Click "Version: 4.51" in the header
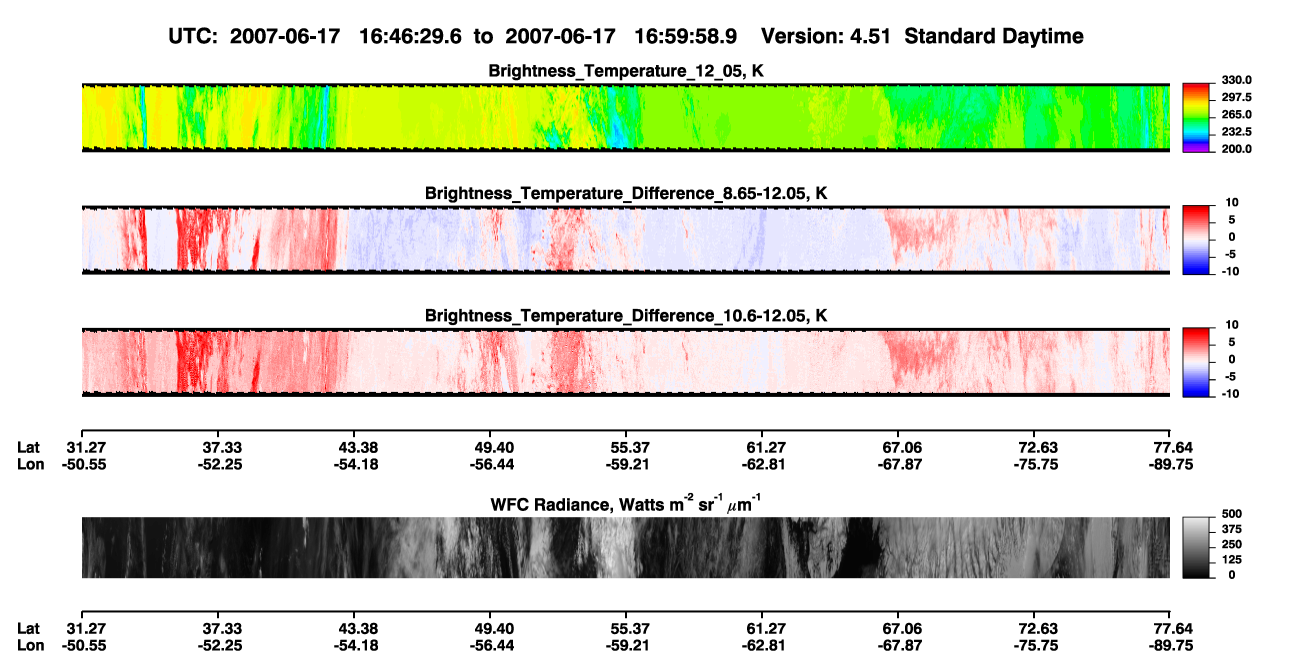The width and height of the screenshot is (1300, 667). pos(826,37)
